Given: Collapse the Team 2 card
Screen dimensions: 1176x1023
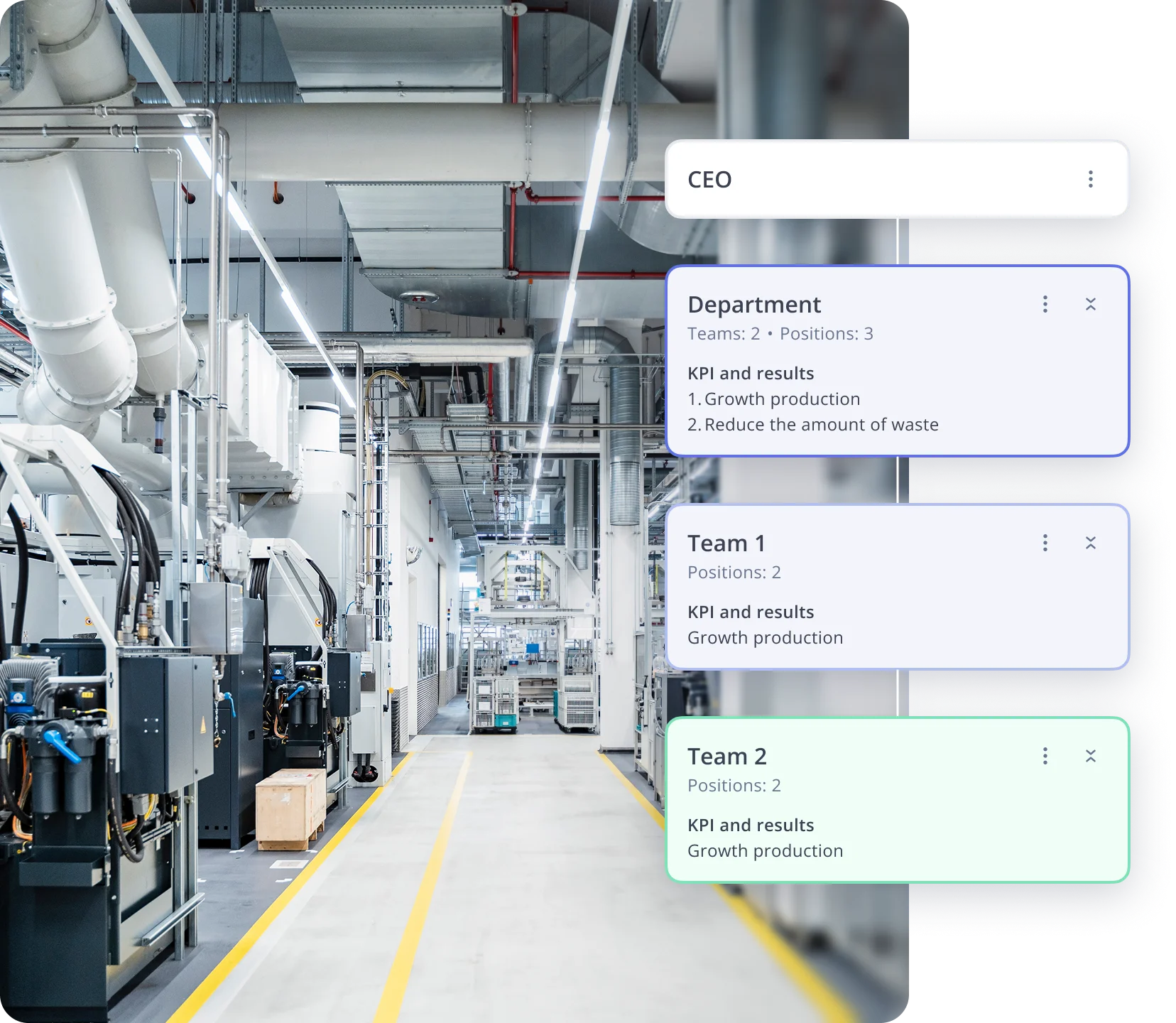Looking at the screenshot, I should (x=1090, y=756).
